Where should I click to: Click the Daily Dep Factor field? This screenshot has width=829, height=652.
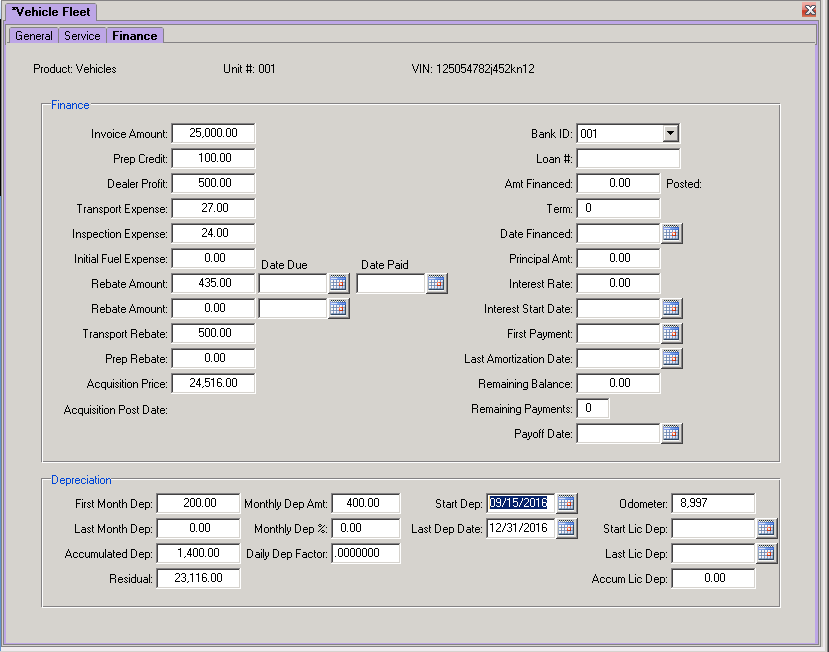(366, 553)
